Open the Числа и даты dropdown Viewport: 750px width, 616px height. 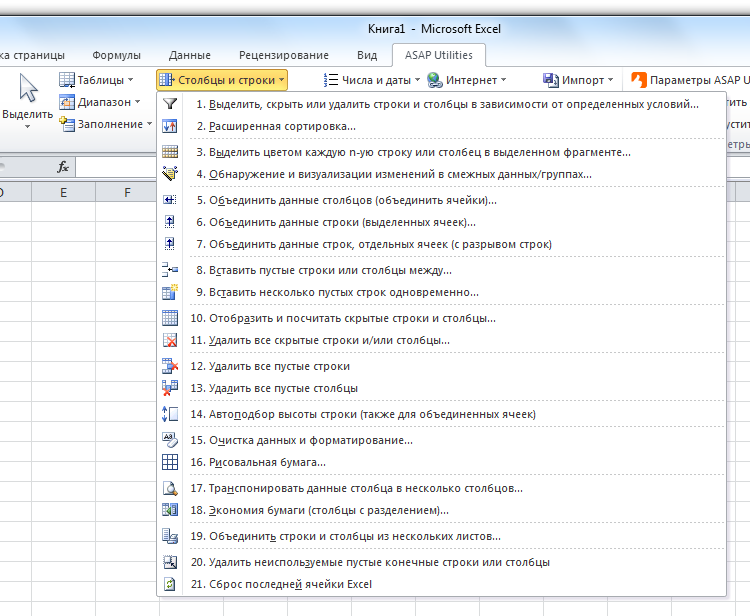(372, 80)
